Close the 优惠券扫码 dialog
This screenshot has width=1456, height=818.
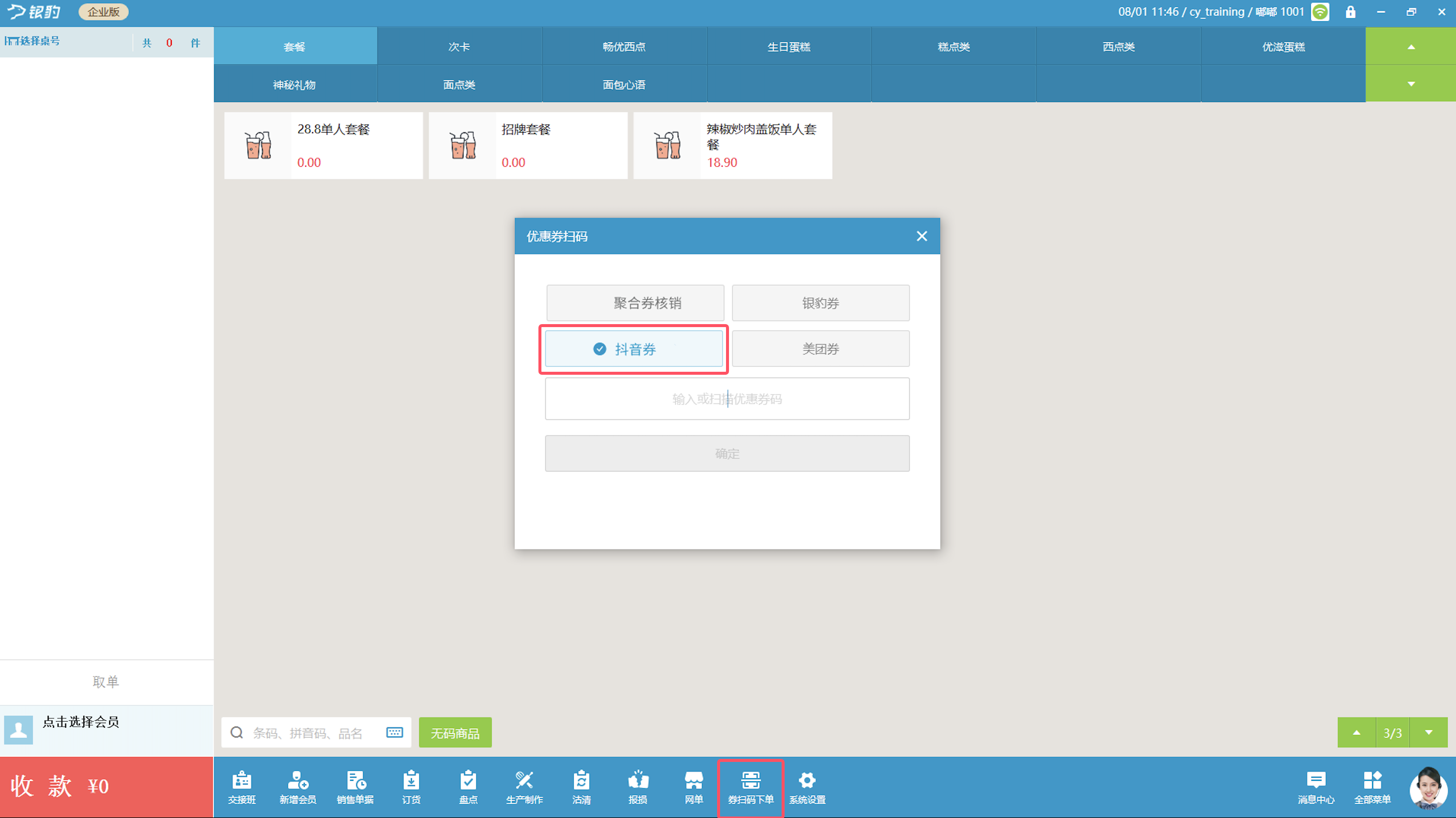[x=922, y=236]
